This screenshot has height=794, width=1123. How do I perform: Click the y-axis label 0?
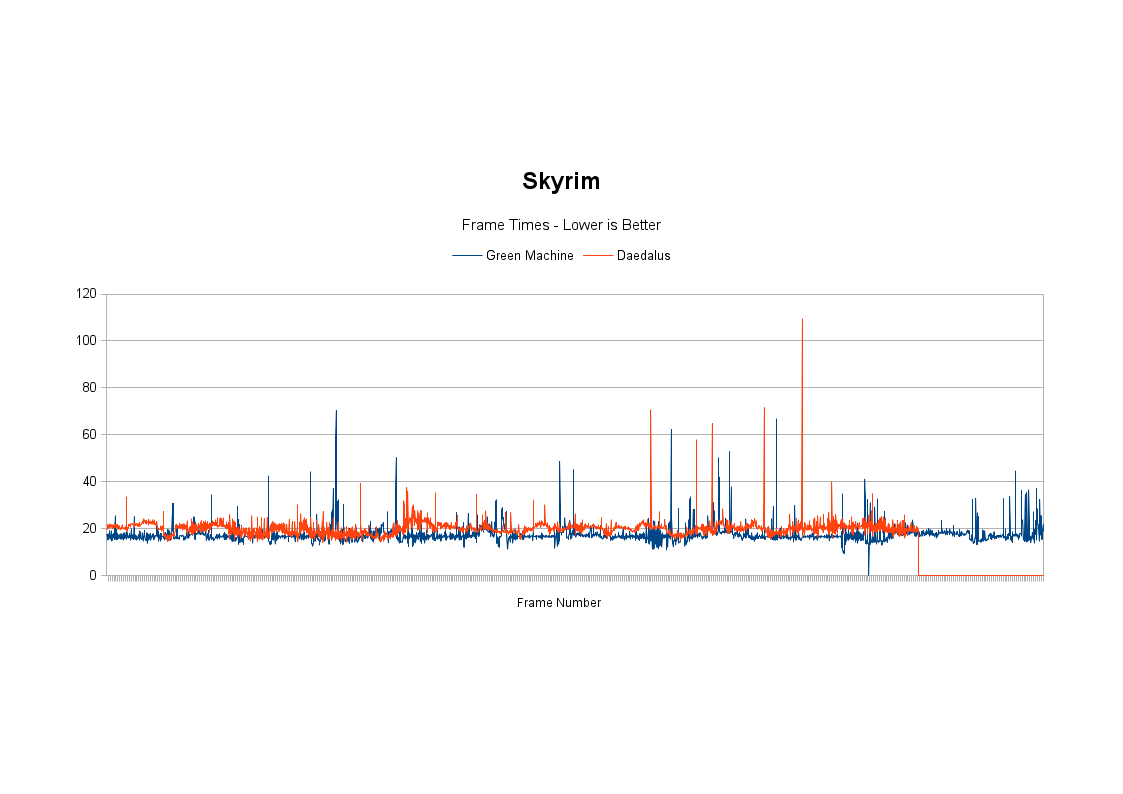[93, 576]
